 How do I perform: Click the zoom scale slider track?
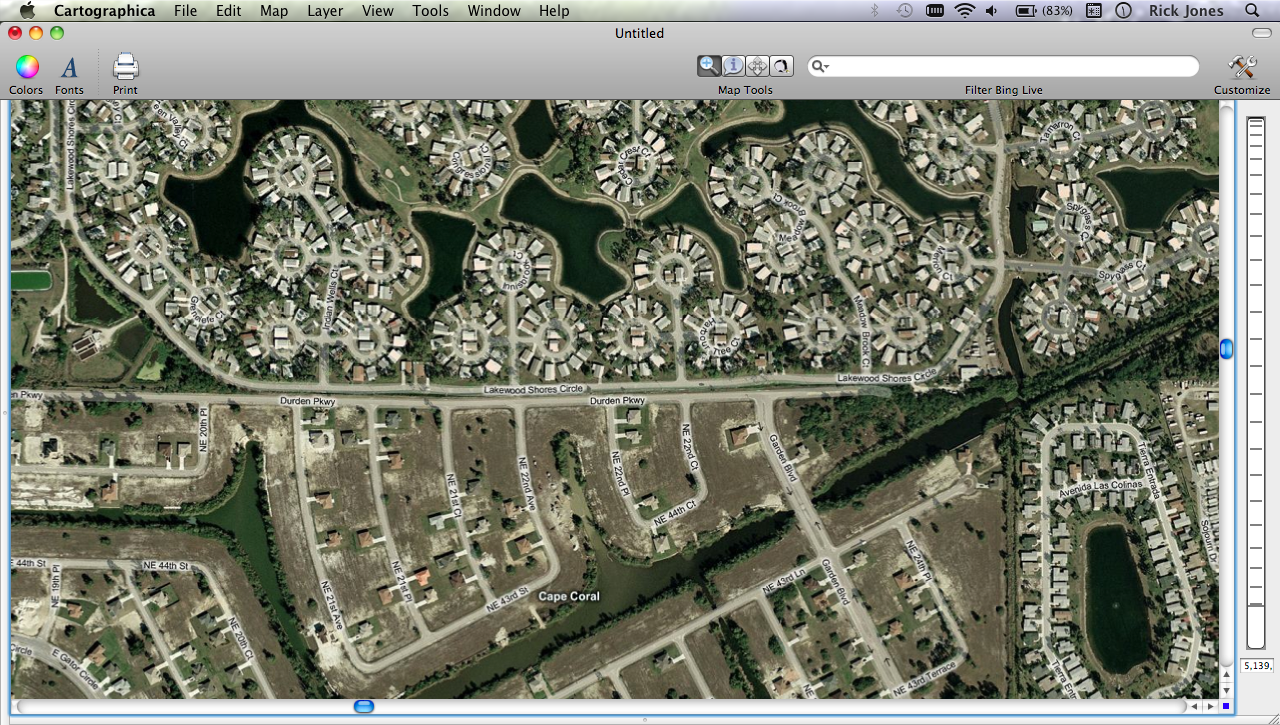(1256, 380)
